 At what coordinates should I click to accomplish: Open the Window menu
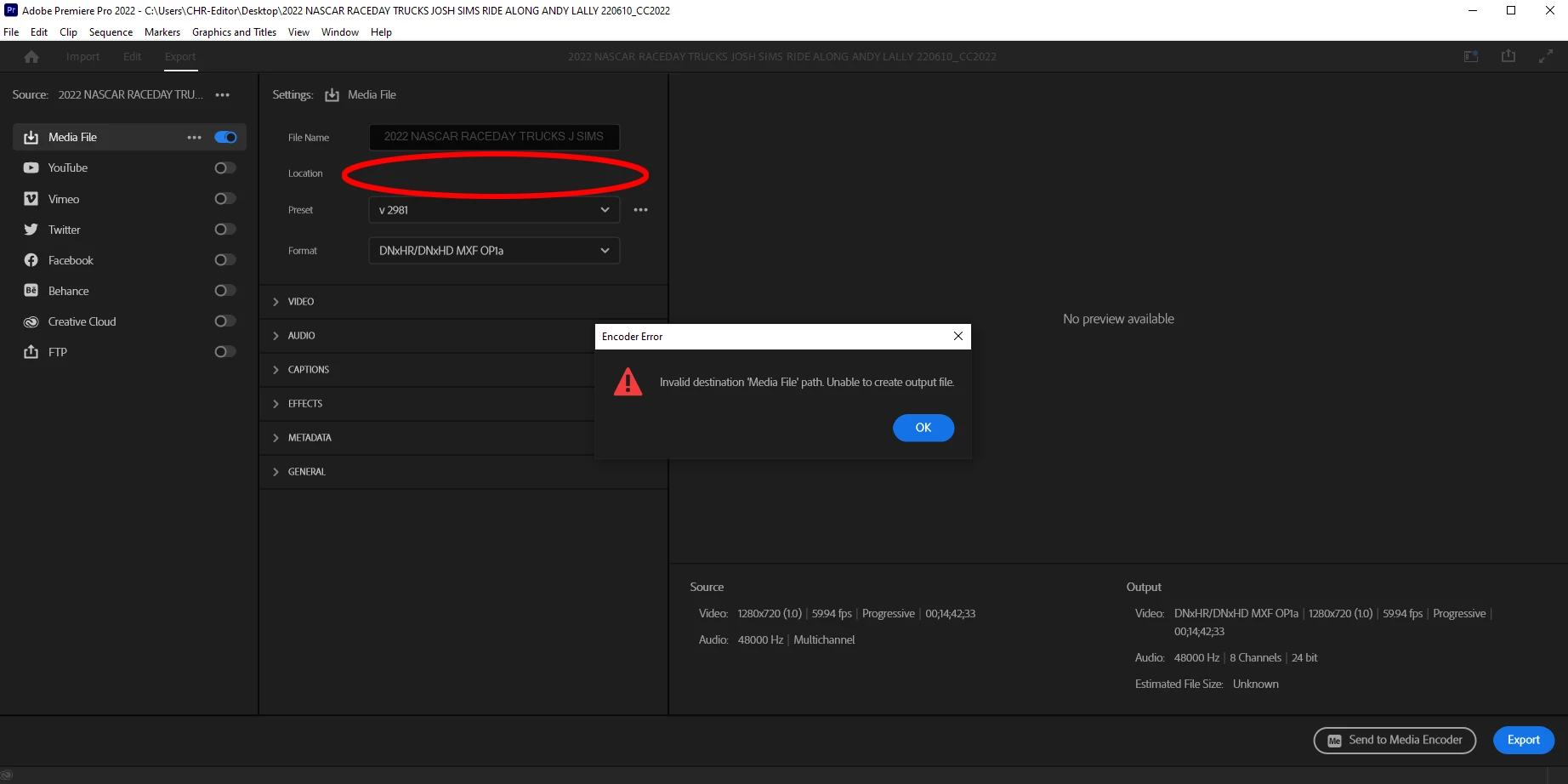click(x=340, y=32)
